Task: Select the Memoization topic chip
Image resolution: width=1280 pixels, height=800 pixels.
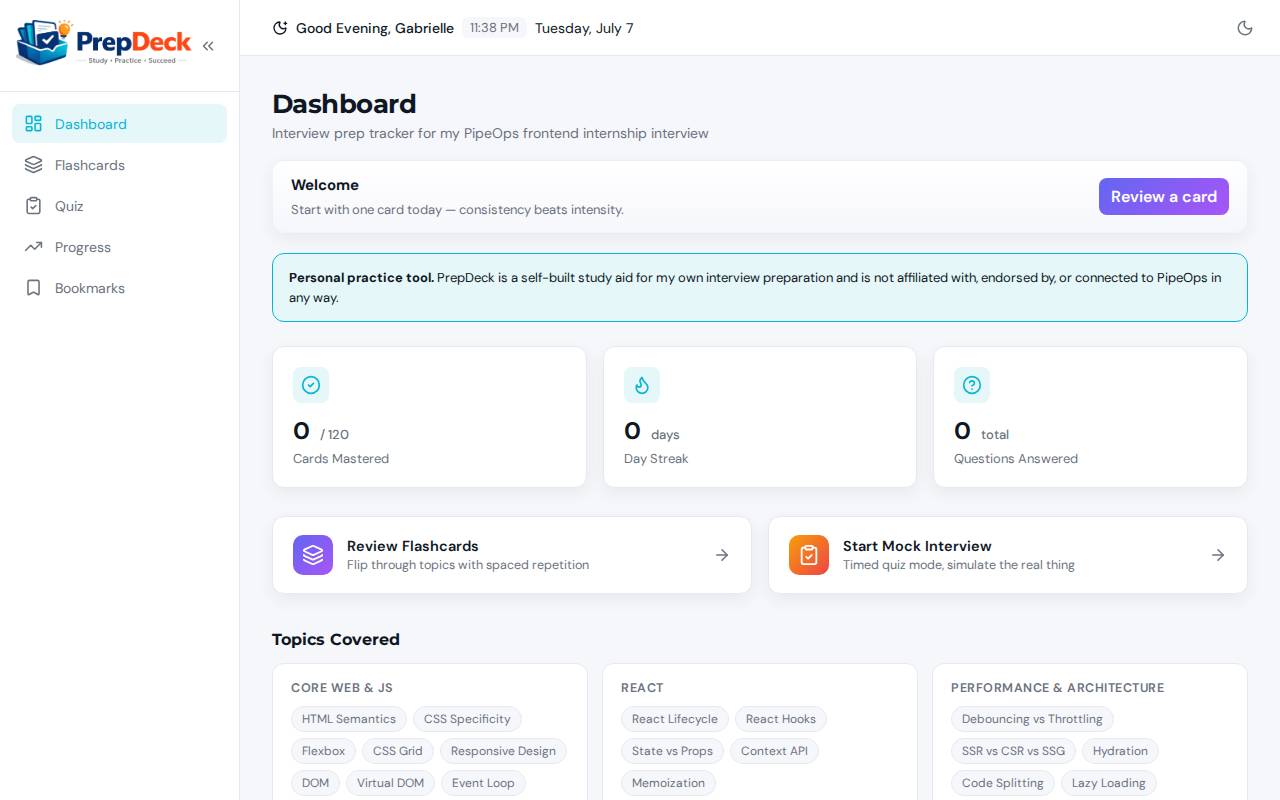Action: click(668, 783)
